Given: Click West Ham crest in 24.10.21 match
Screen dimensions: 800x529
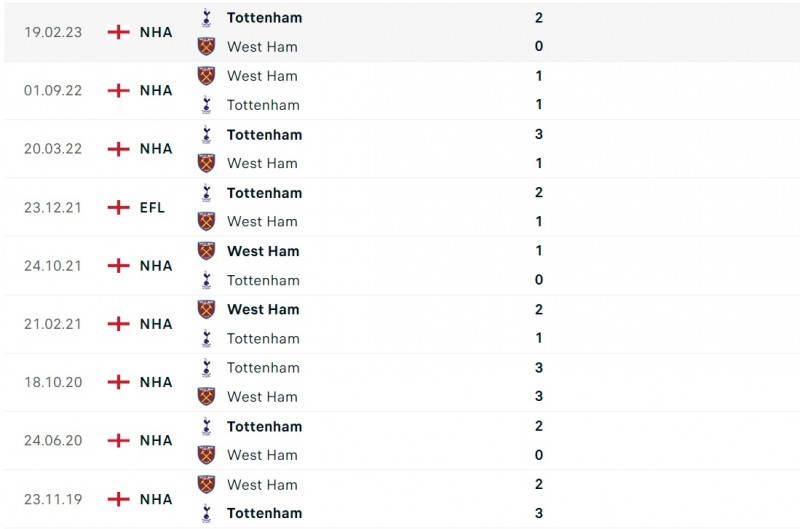Looking at the screenshot, I should 206,251.
